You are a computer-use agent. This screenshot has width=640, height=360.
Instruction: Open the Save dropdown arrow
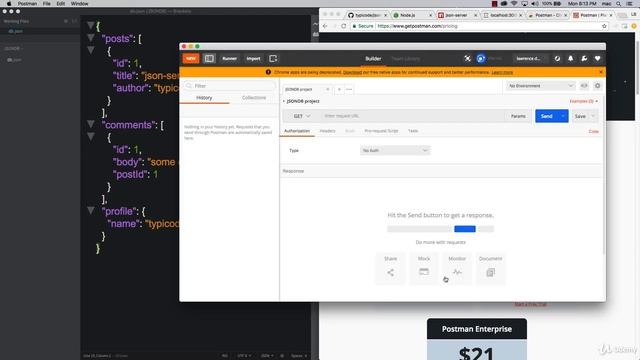[593, 116]
